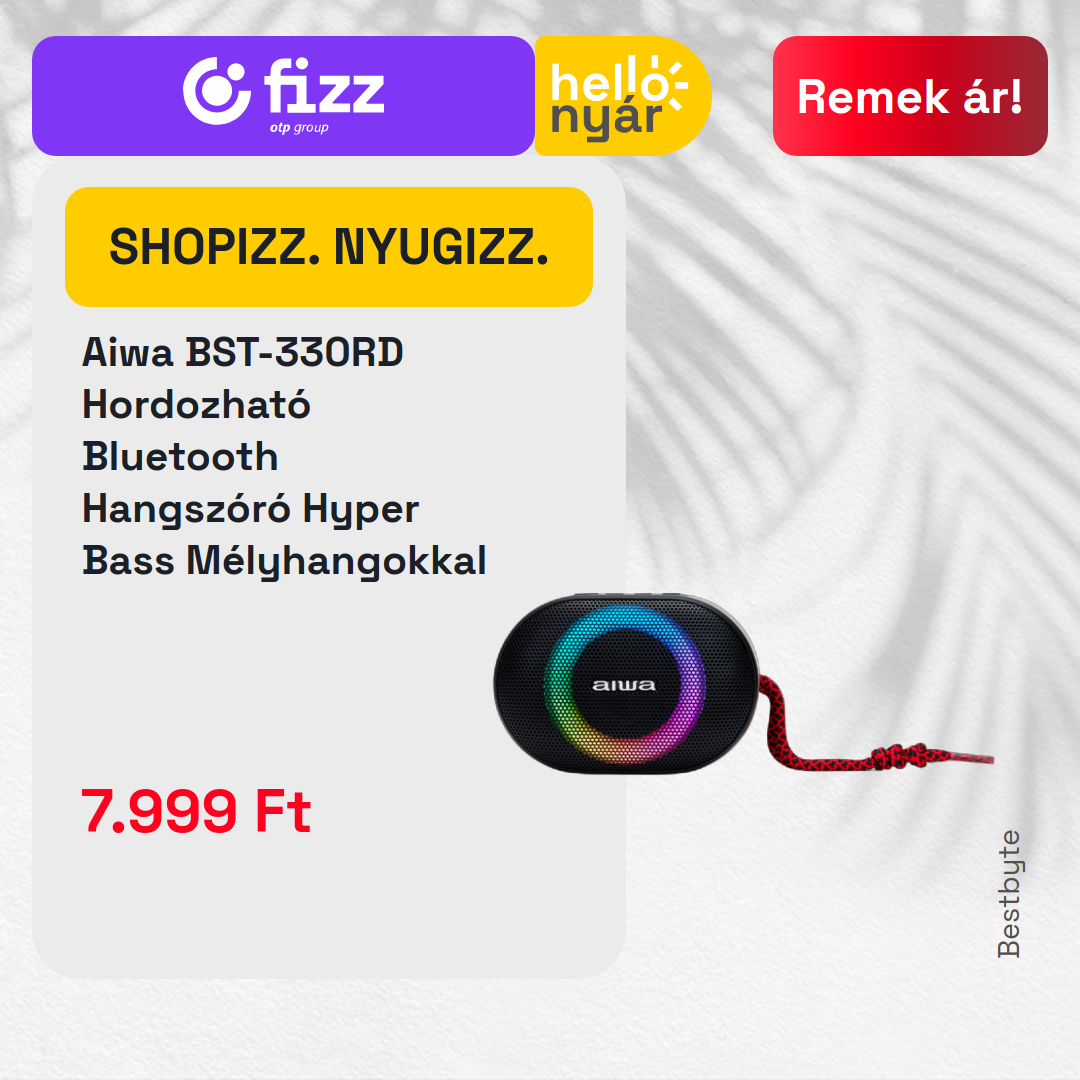Click the Aiwa speaker product image

743,684
